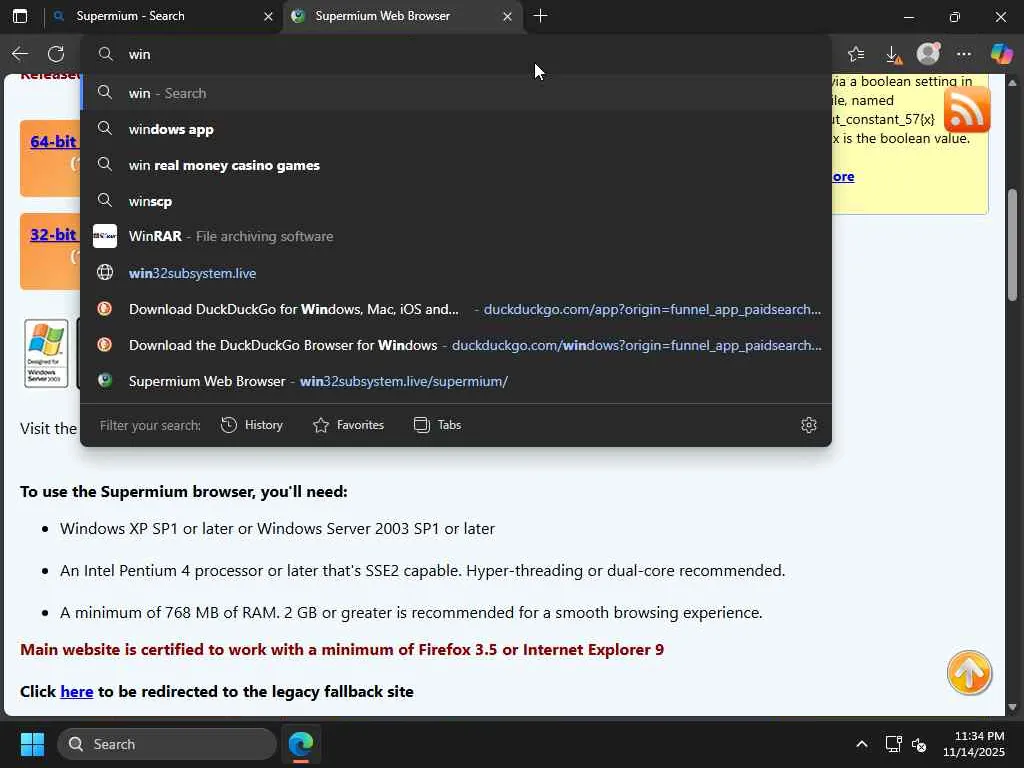Click the orange scroll-to-top arrow button

click(969, 673)
